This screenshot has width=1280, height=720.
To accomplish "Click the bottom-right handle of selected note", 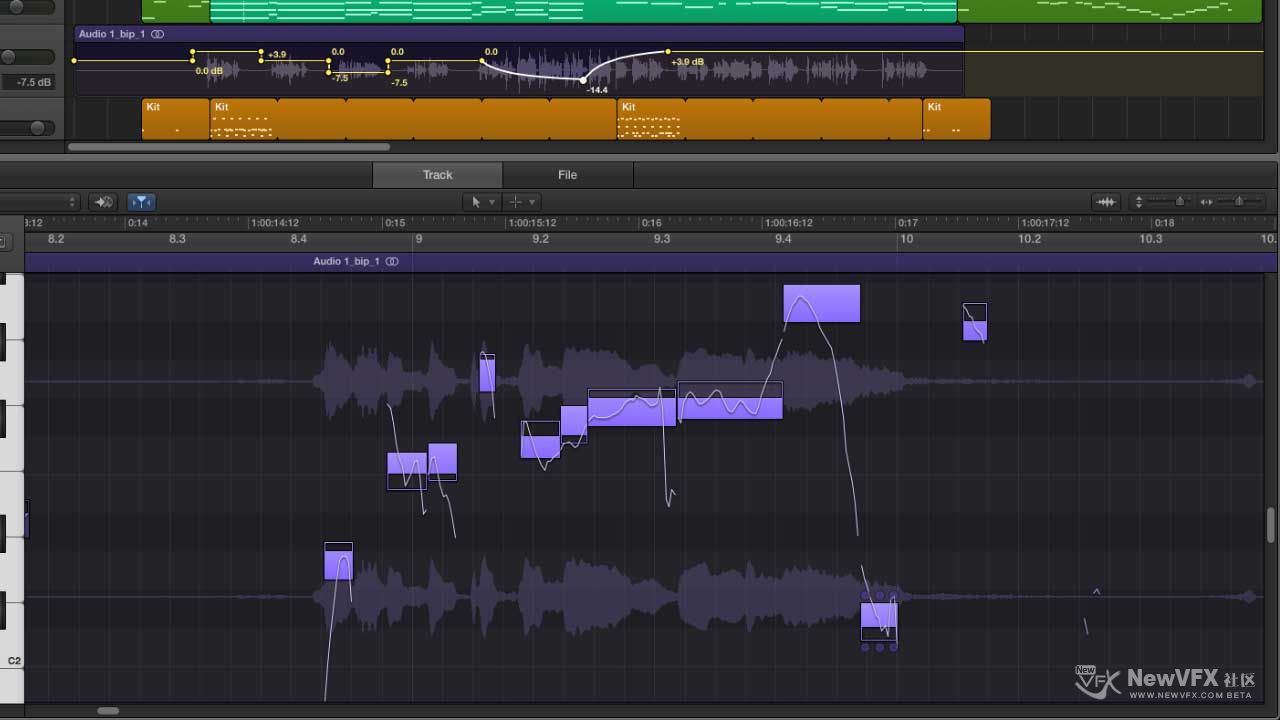I will pos(893,647).
